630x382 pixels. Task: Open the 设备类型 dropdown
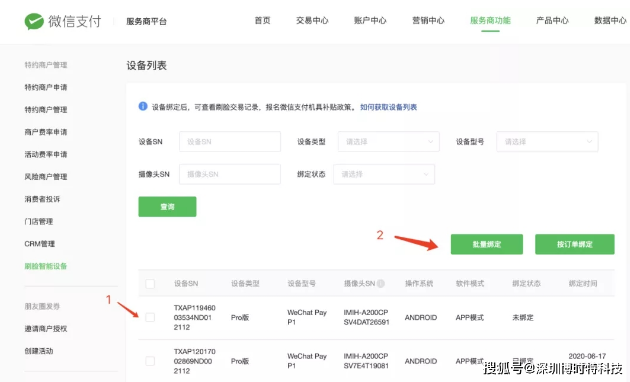(x=389, y=142)
